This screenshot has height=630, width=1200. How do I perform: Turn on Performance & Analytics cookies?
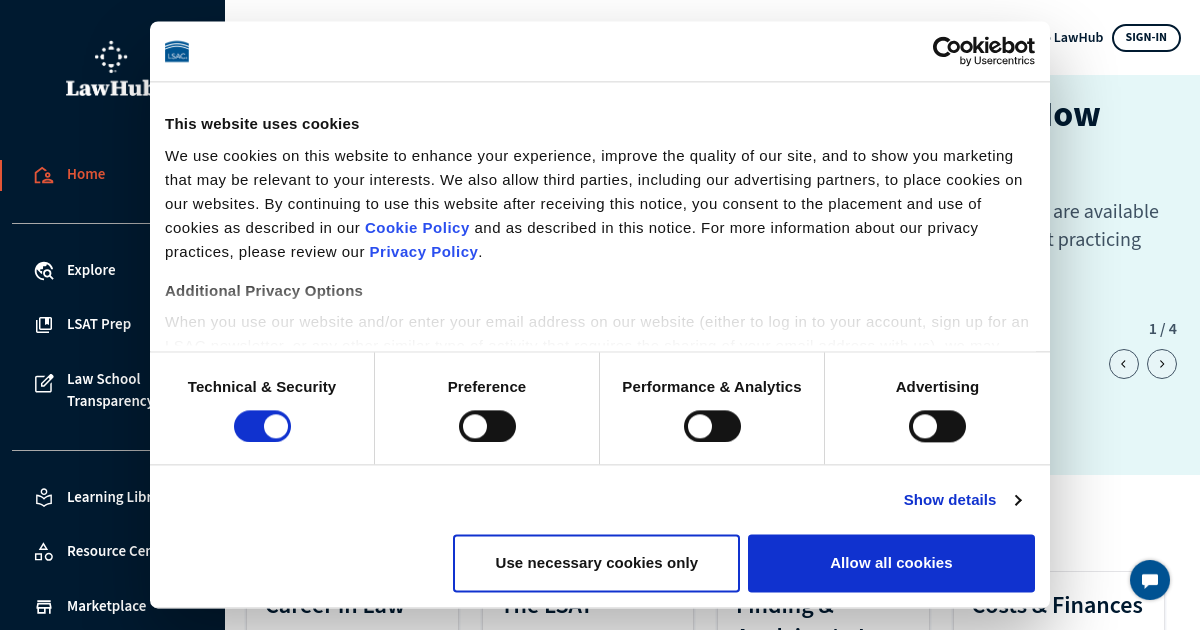(712, 426)
